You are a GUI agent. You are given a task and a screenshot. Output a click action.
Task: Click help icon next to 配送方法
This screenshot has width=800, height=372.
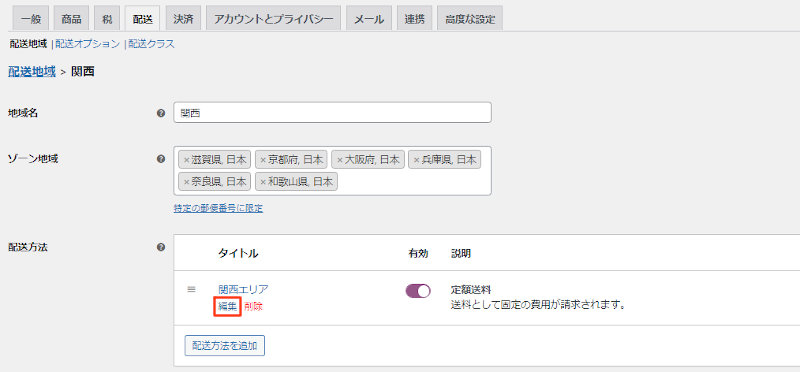161,247
